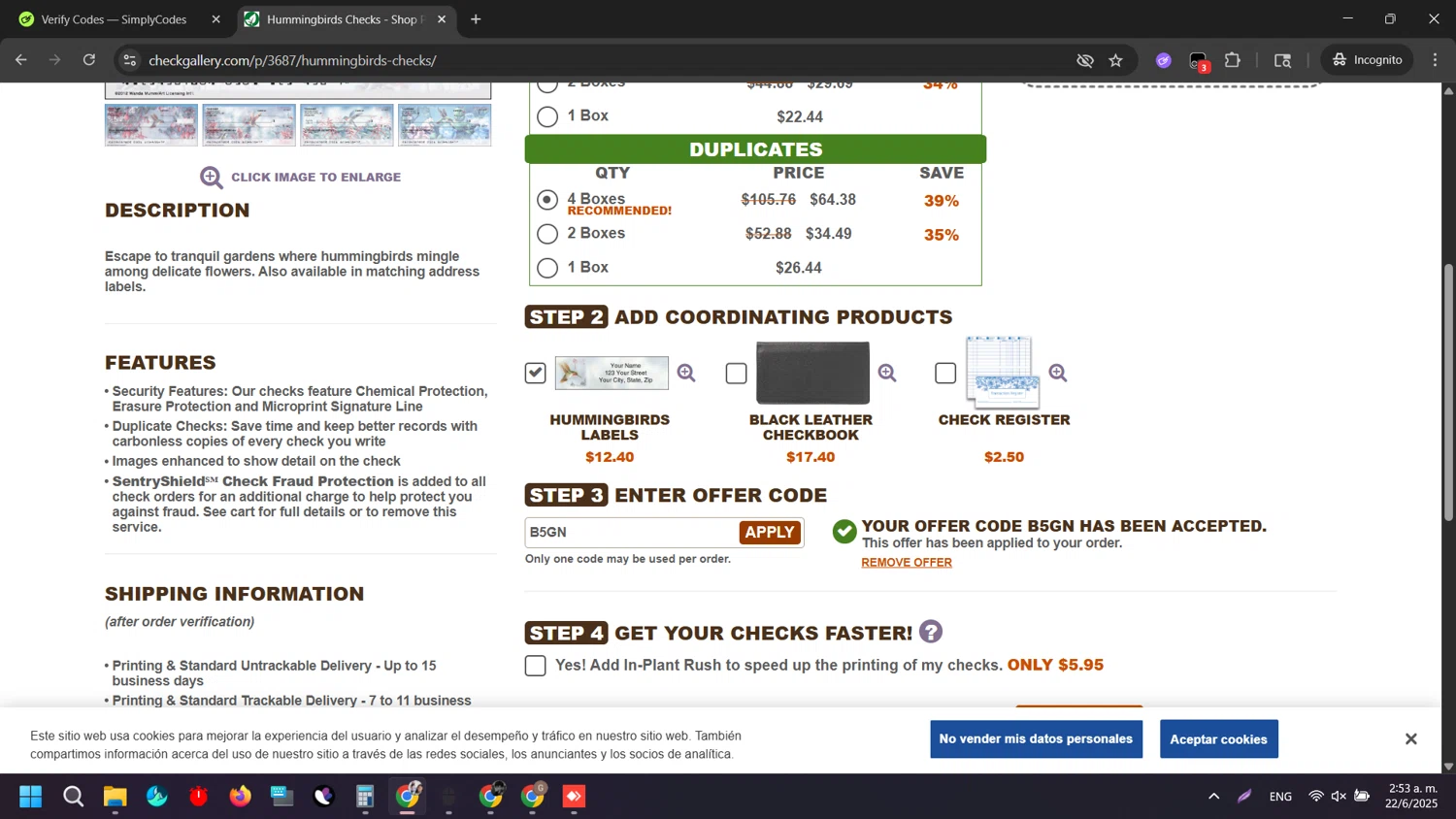
Task: Open the Incognito profile indicator
Action: pos(1368,60)
